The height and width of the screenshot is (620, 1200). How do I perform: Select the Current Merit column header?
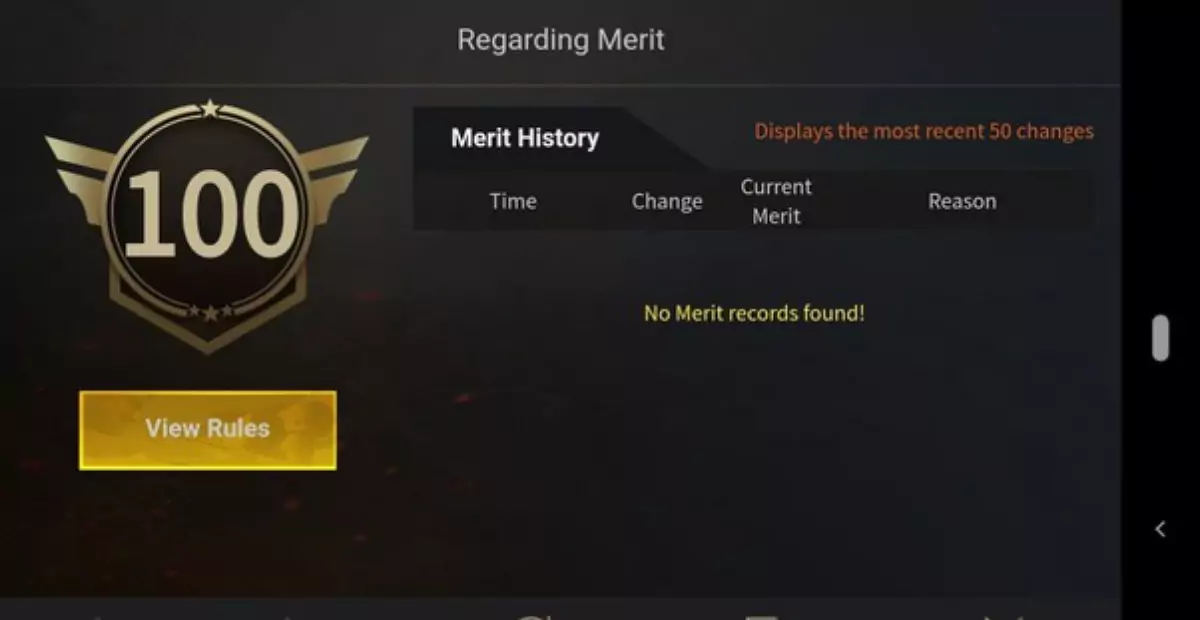(776, 201)
